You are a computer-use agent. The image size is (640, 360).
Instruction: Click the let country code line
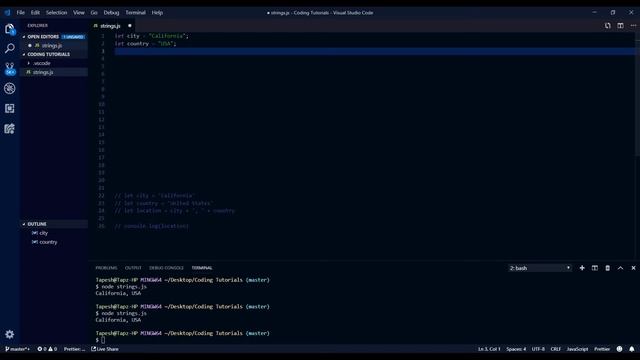coord(145,44)
